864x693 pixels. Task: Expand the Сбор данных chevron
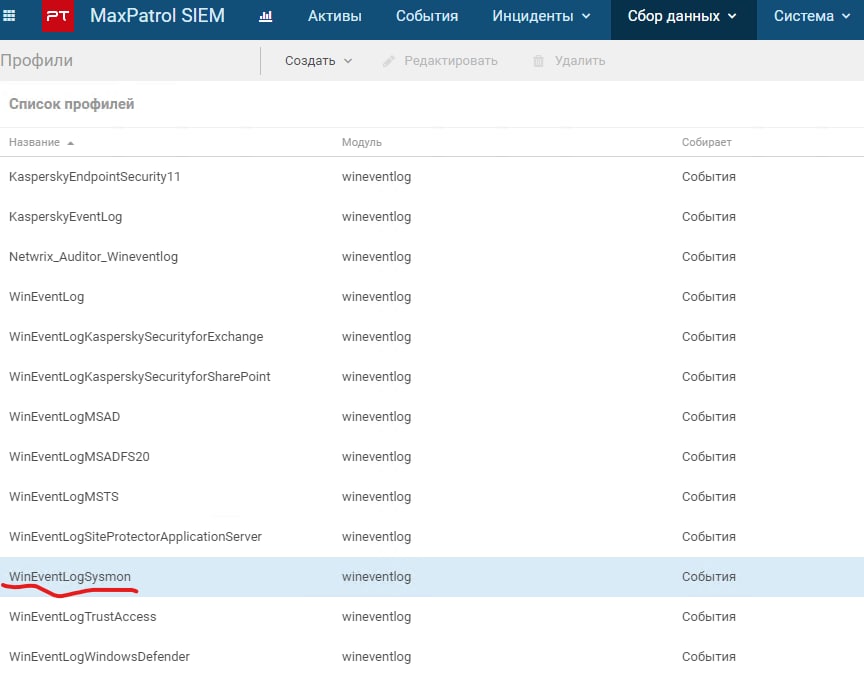pos(732,17)
